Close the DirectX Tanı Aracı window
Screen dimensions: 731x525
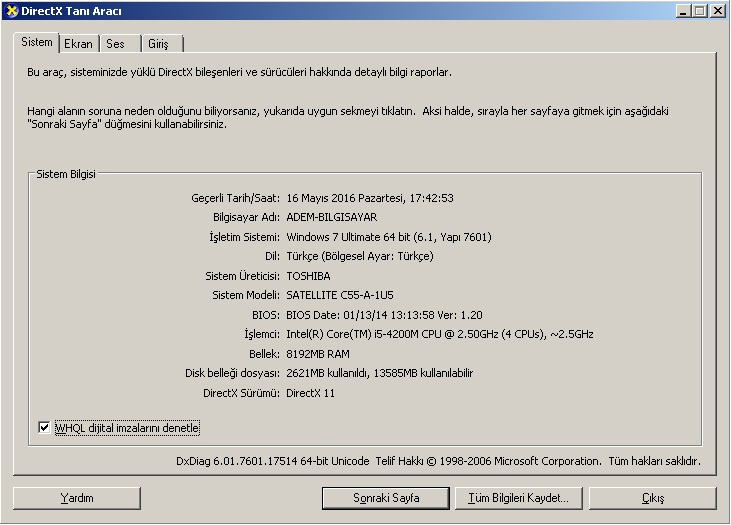[x=717, y=11]
